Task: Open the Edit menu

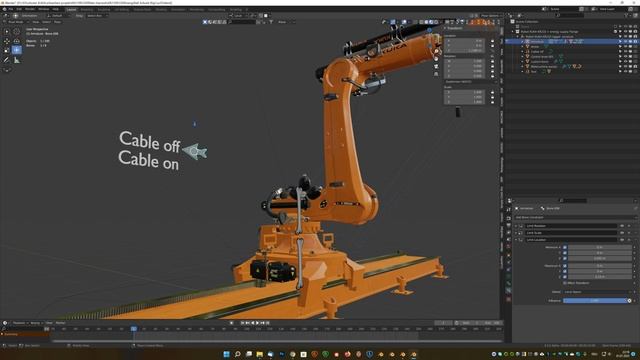Action: [x=19, y=9]
